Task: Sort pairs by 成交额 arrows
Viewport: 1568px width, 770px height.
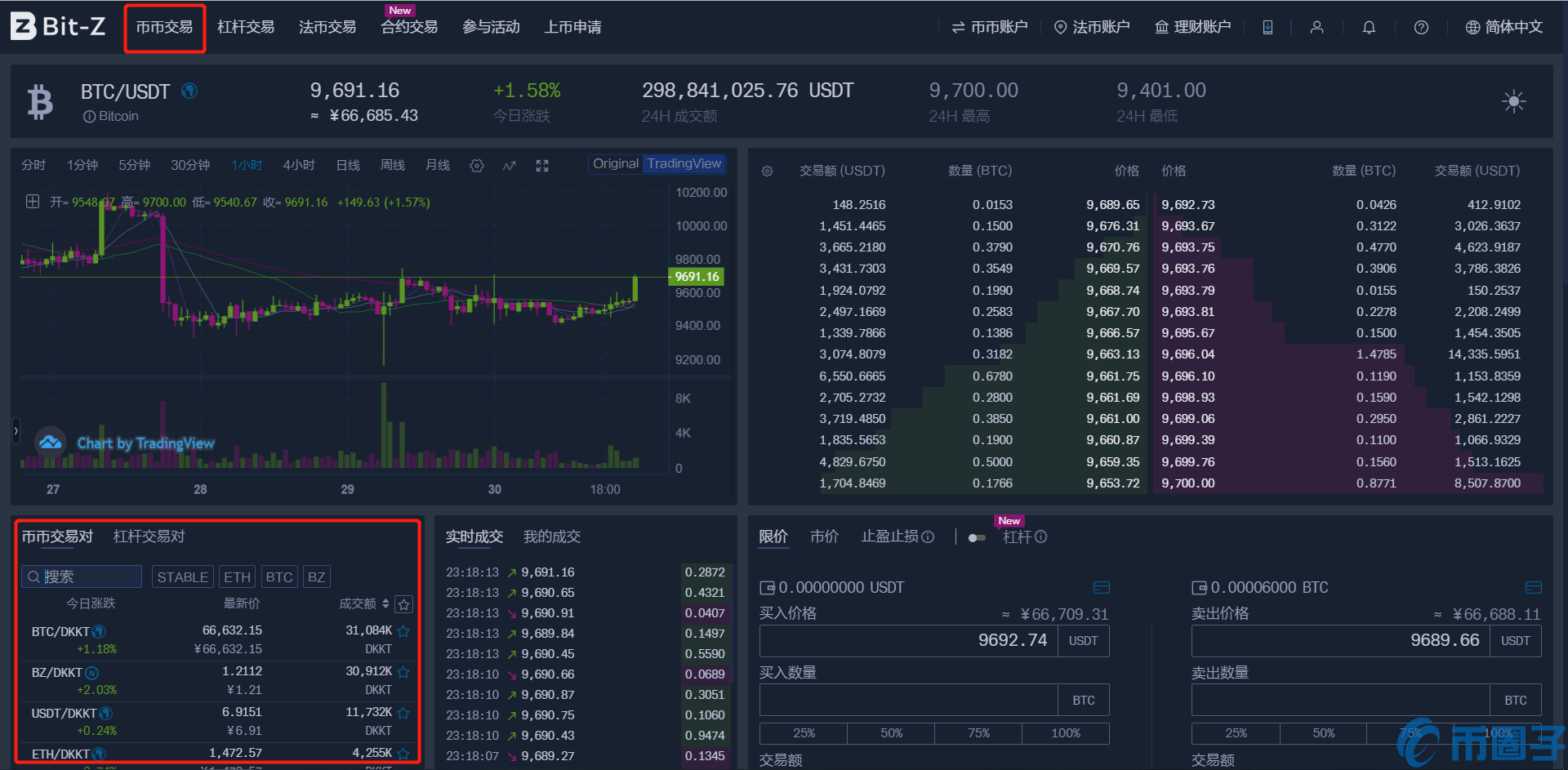Action: click(x=385, y=604)
